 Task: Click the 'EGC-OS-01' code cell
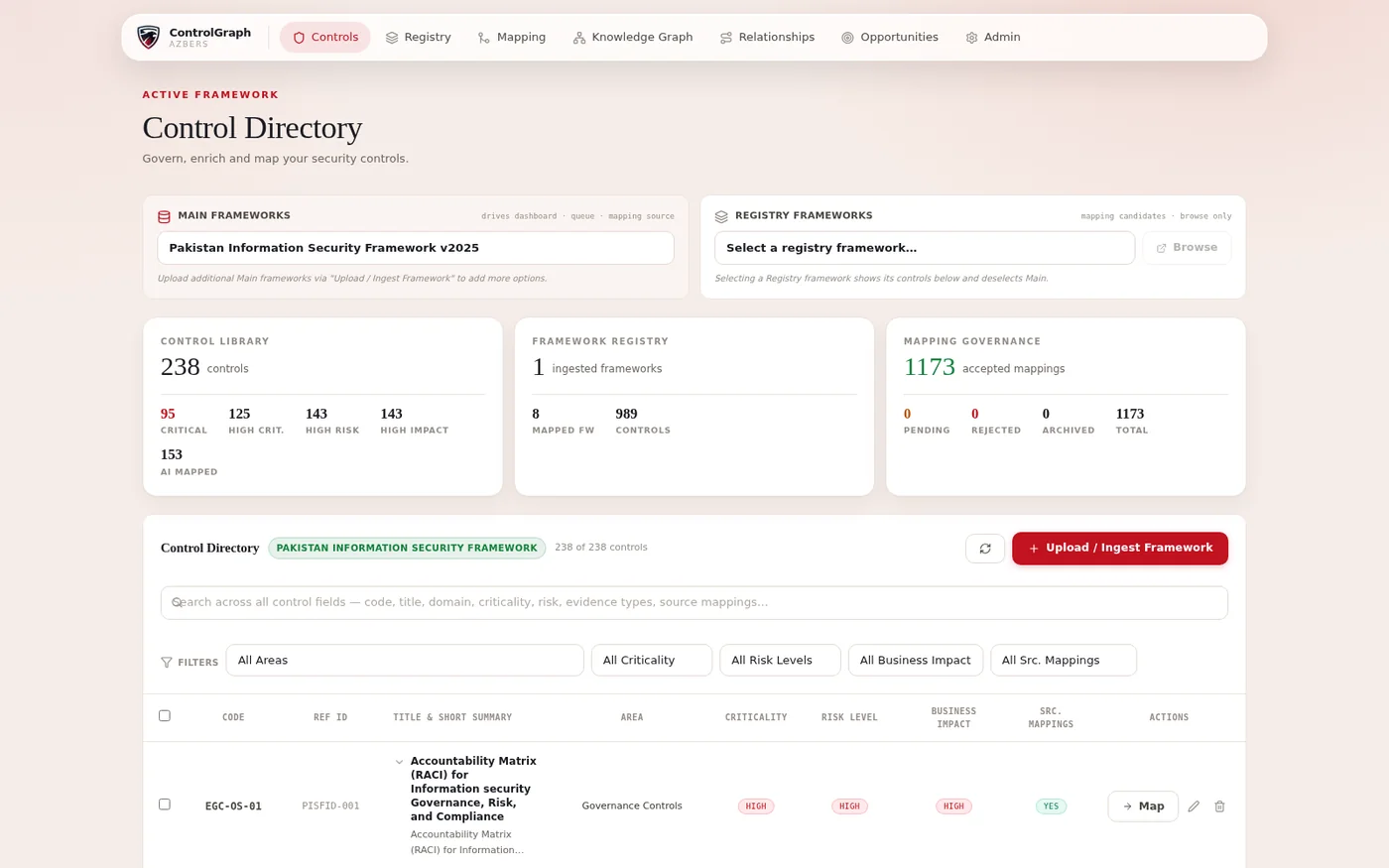point(233,806)
